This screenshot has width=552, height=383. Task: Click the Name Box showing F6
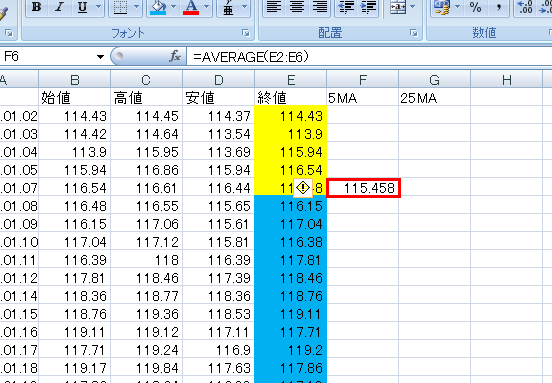click(x=48, y=56)
